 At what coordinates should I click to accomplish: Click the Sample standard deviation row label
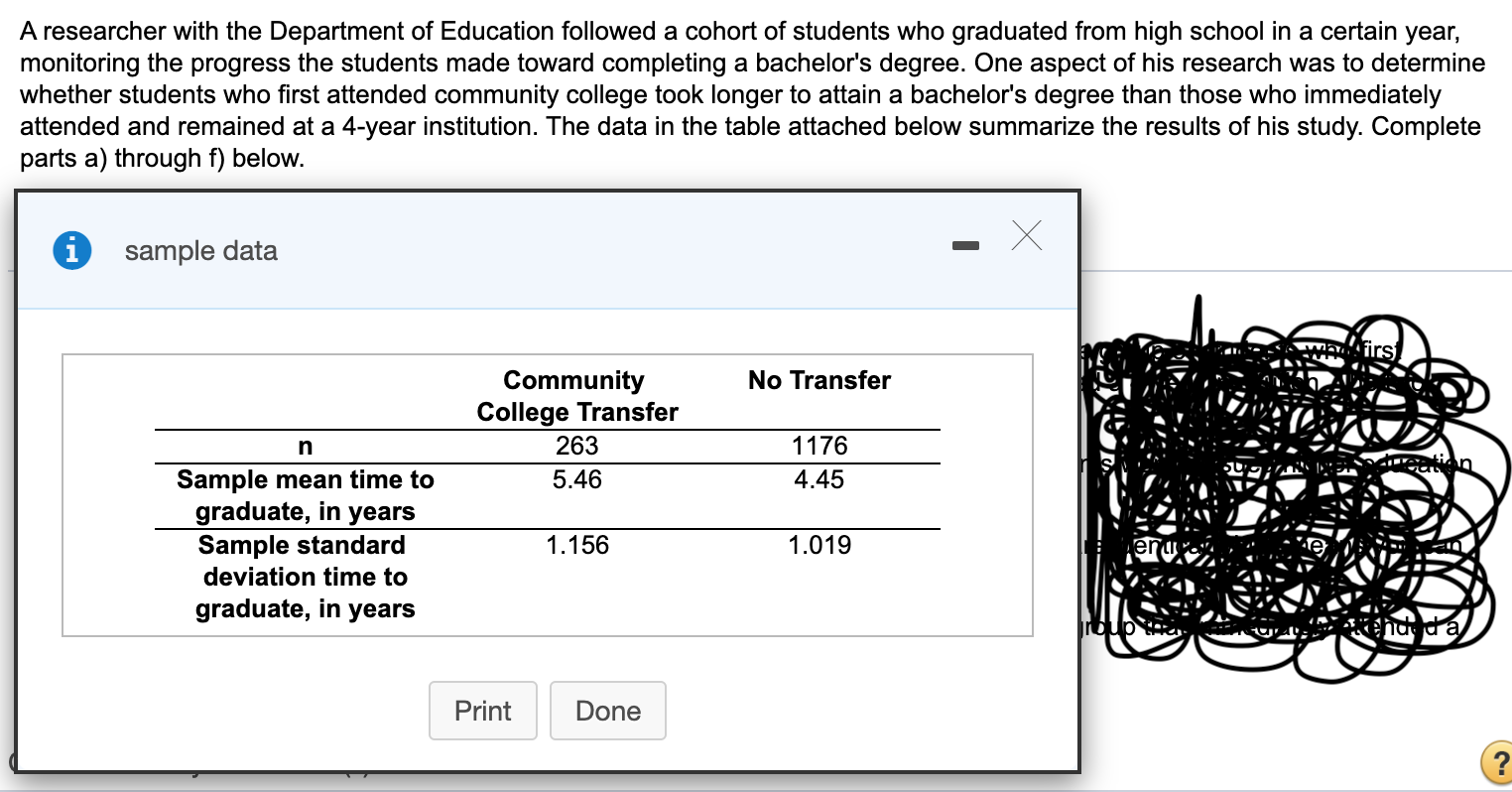(x=305, y=577)
